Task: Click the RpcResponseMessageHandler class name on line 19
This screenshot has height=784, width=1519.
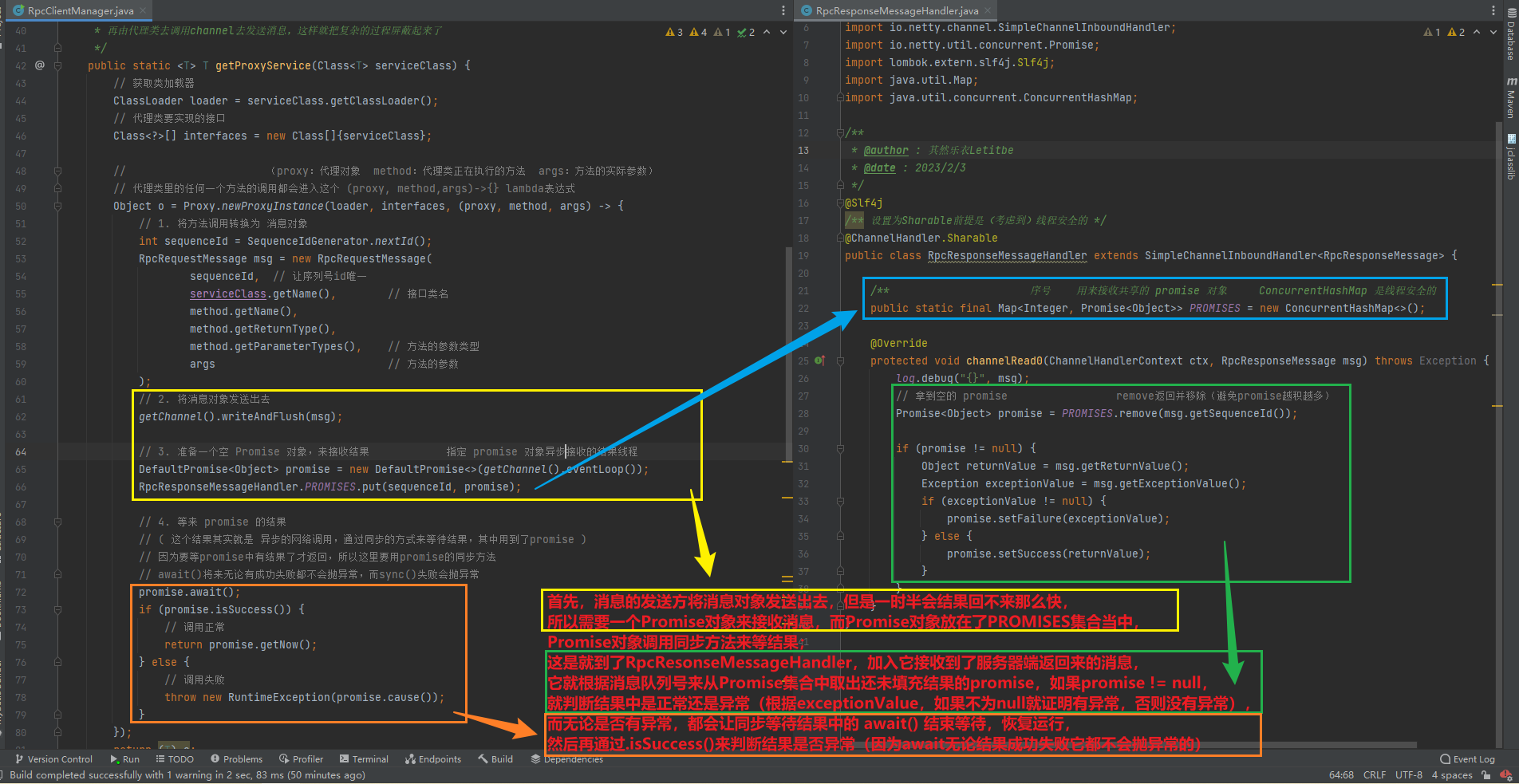Action: tap(1007, 255)
